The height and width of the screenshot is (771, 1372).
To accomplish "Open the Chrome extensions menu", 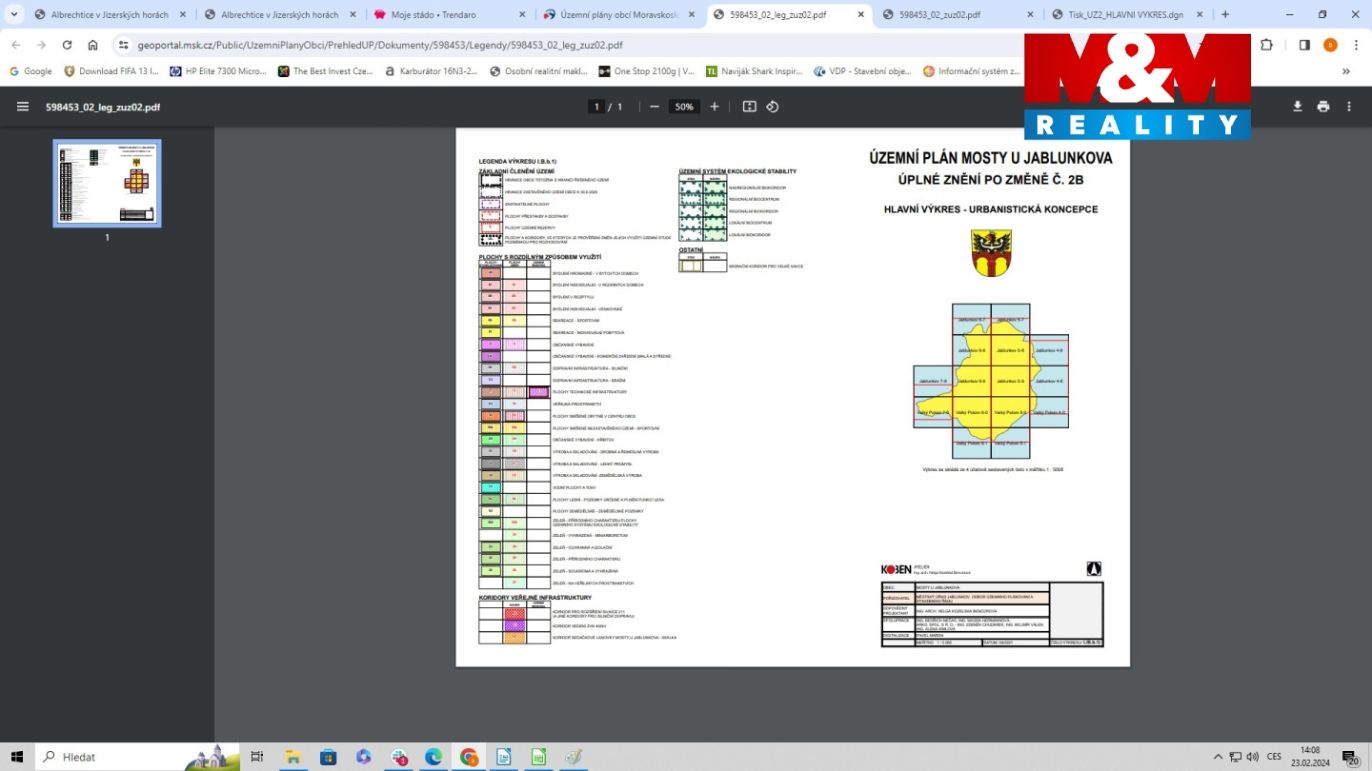I will tap(1266, 45).
